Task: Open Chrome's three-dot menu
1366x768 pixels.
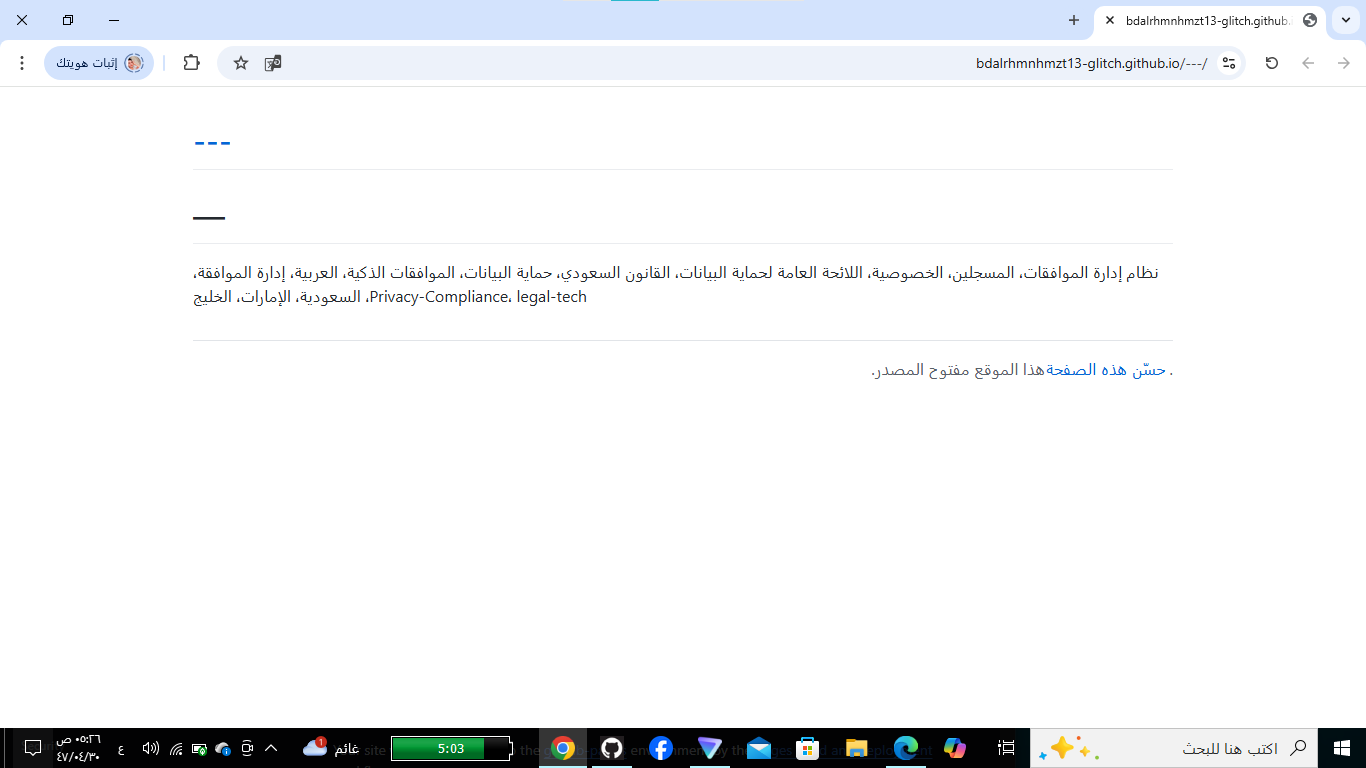Action: pyautogui.click(x=21, y=62)
